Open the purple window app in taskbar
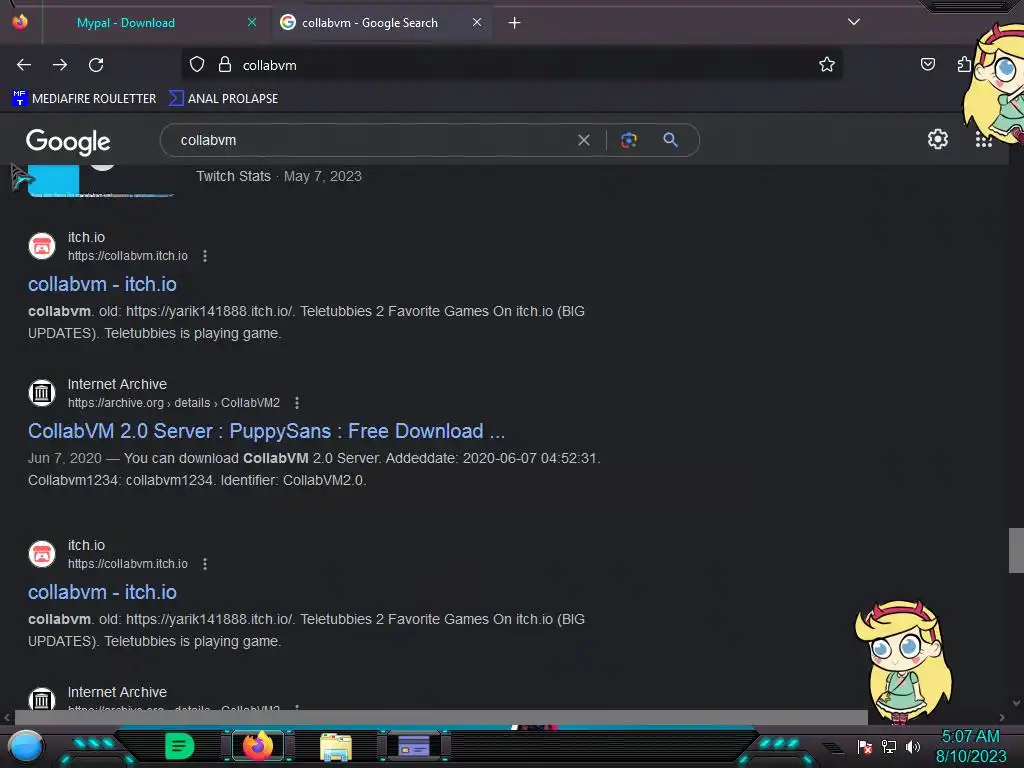 [414, 746]
